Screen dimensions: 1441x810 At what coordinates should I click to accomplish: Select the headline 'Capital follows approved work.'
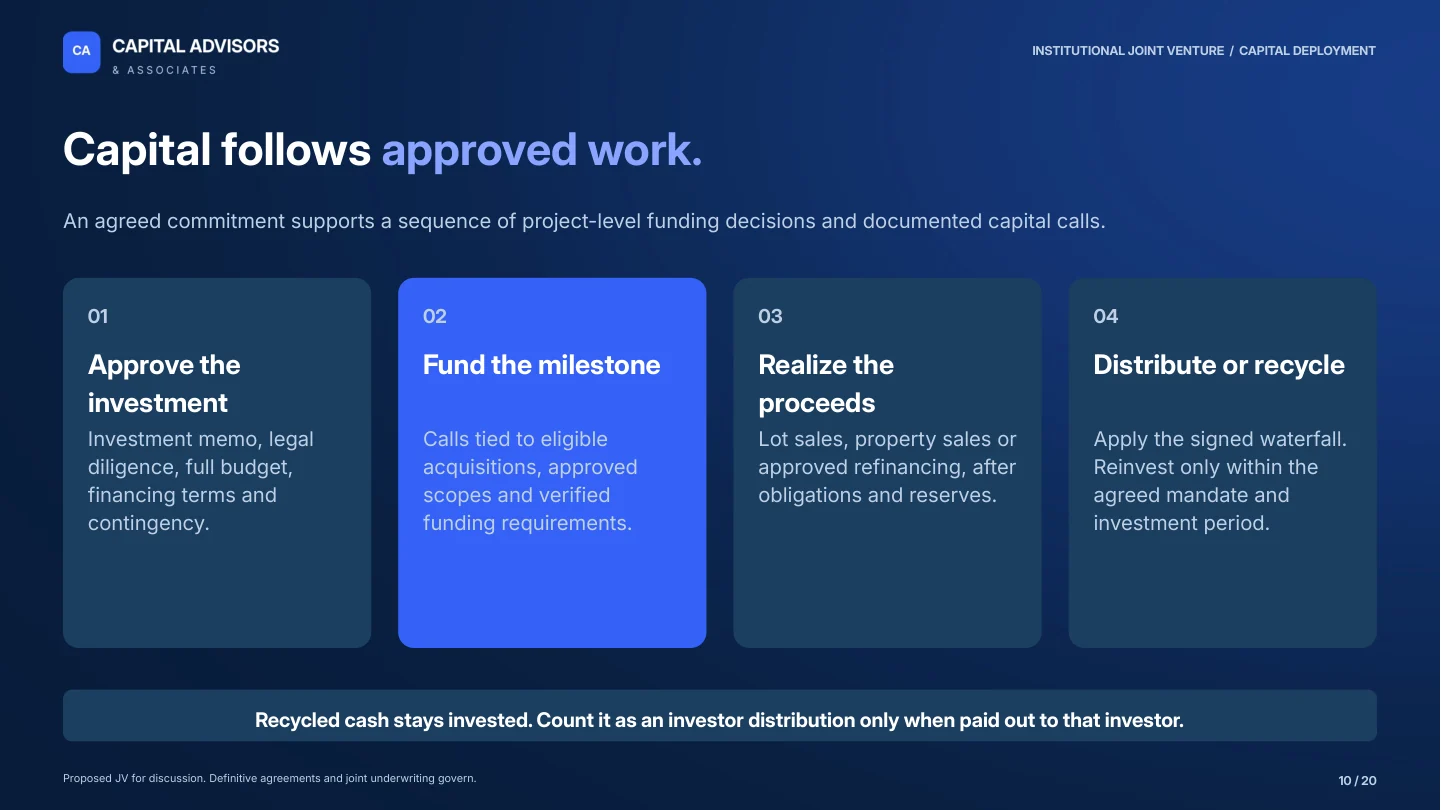click(x=383, y=150)
